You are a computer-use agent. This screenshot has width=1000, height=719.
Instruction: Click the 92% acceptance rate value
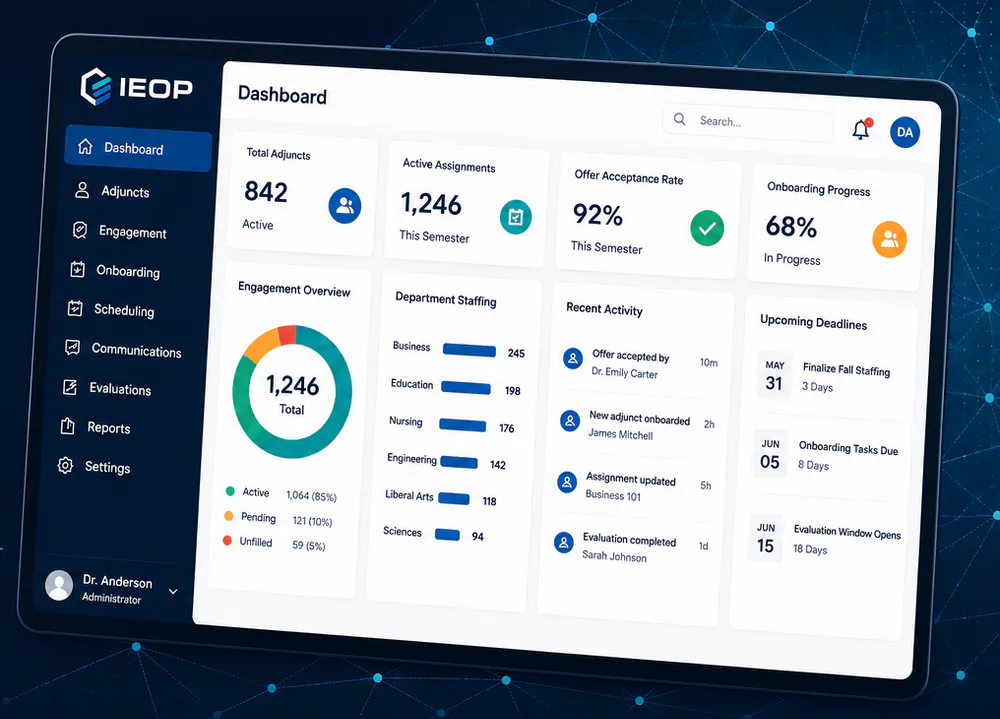[598, 214]
